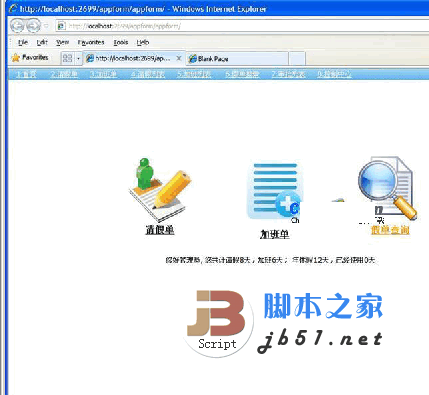Click navigation item 1 首页

tap(26, 74)
